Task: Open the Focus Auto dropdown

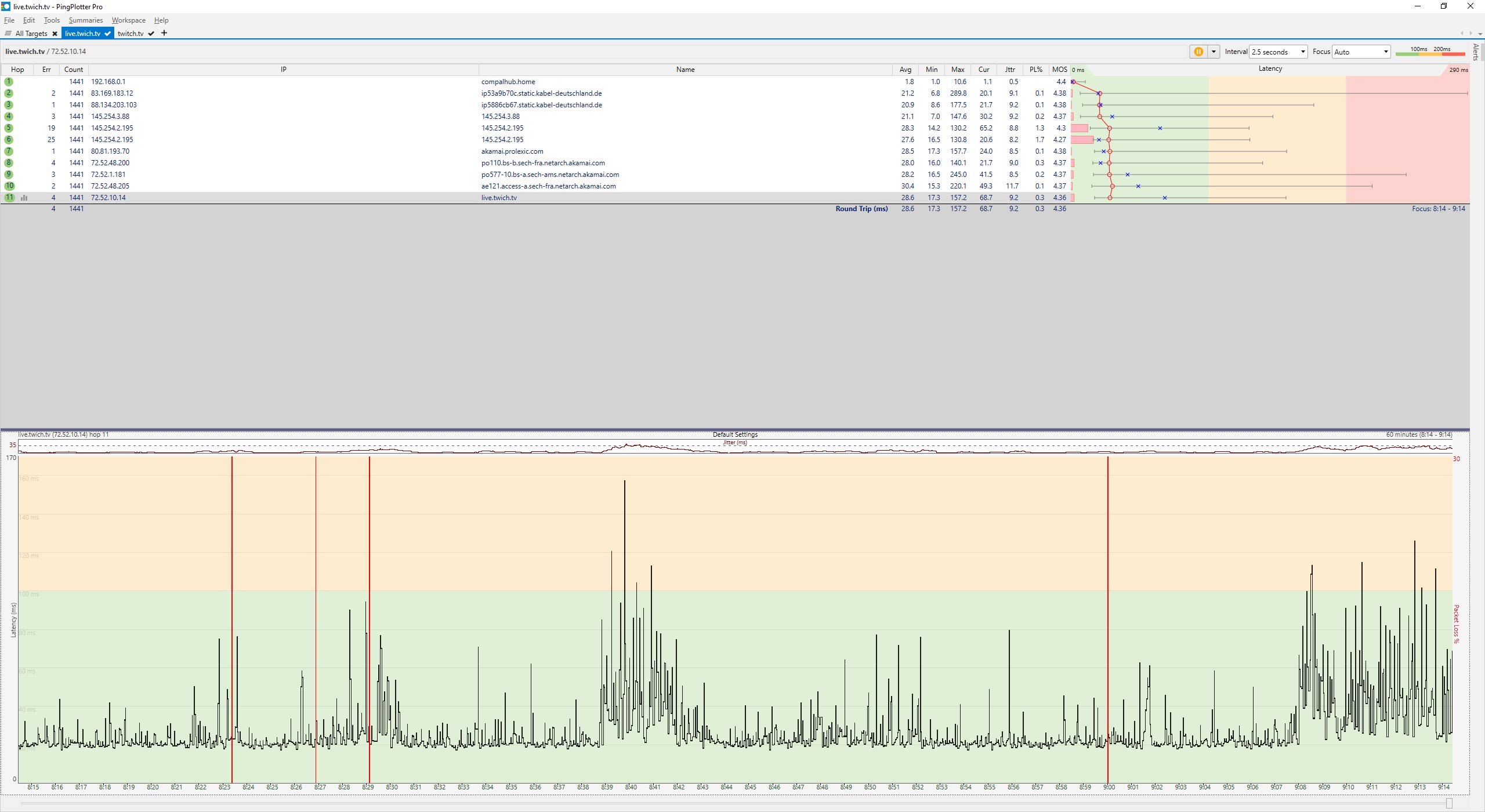Action: 1361,52
